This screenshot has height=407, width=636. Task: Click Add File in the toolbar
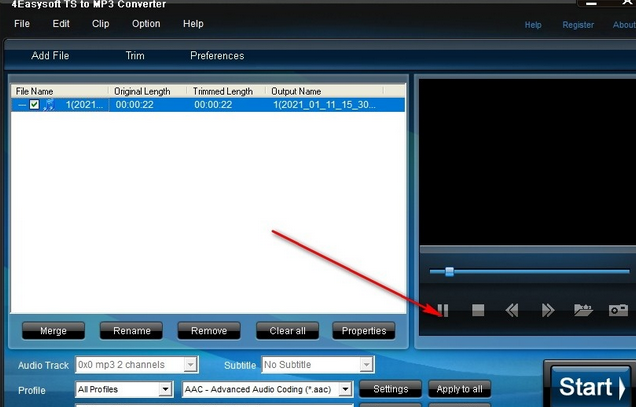[50, 56]
